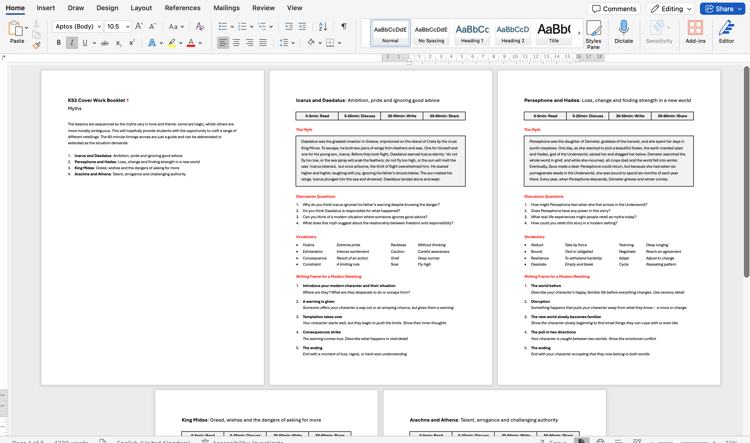
Task: Expand the styles gallery arrow
Action: pos(578,33)
